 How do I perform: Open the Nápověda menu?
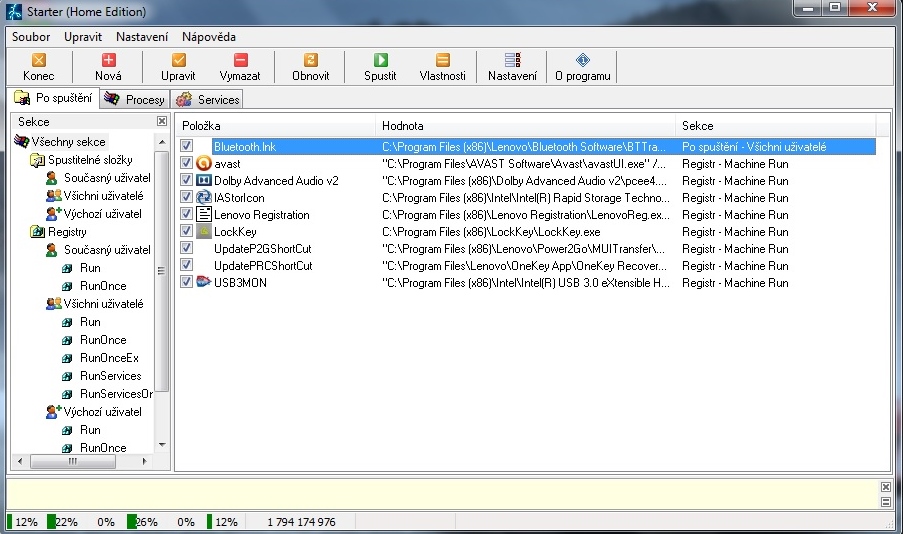click(x=208, y=37)
